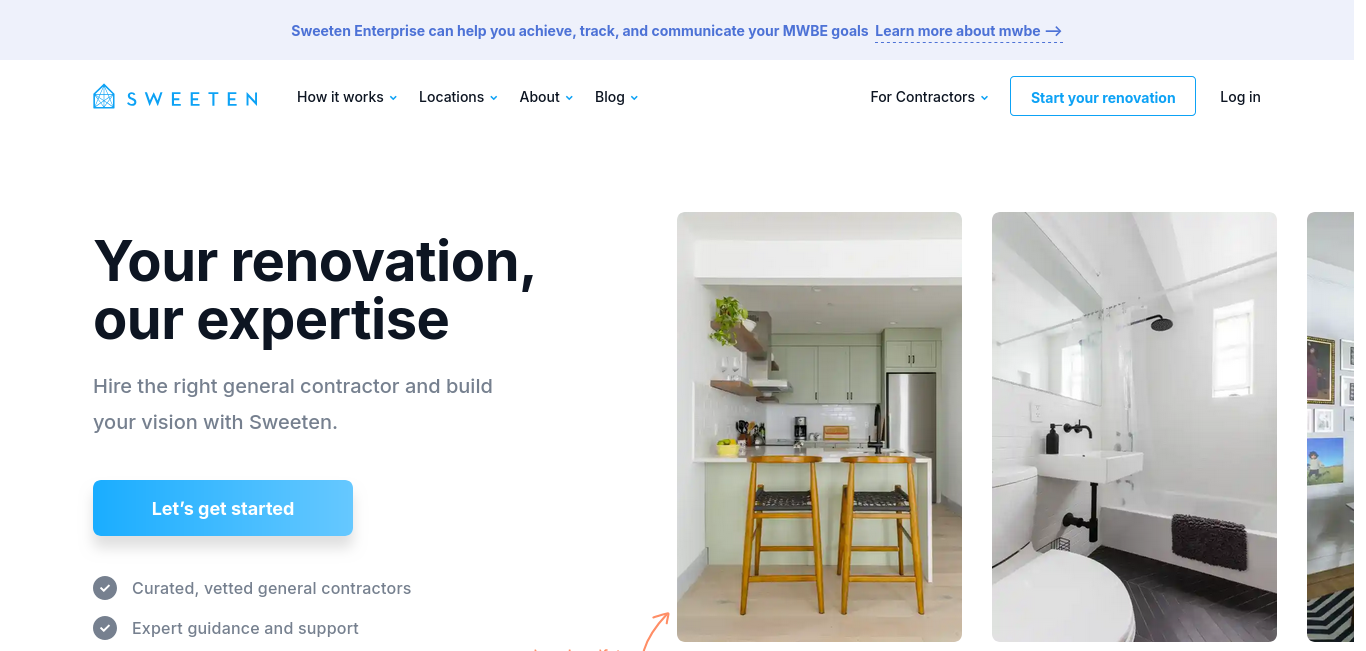Expand the How it works chevron

click(x=394, y=98)
